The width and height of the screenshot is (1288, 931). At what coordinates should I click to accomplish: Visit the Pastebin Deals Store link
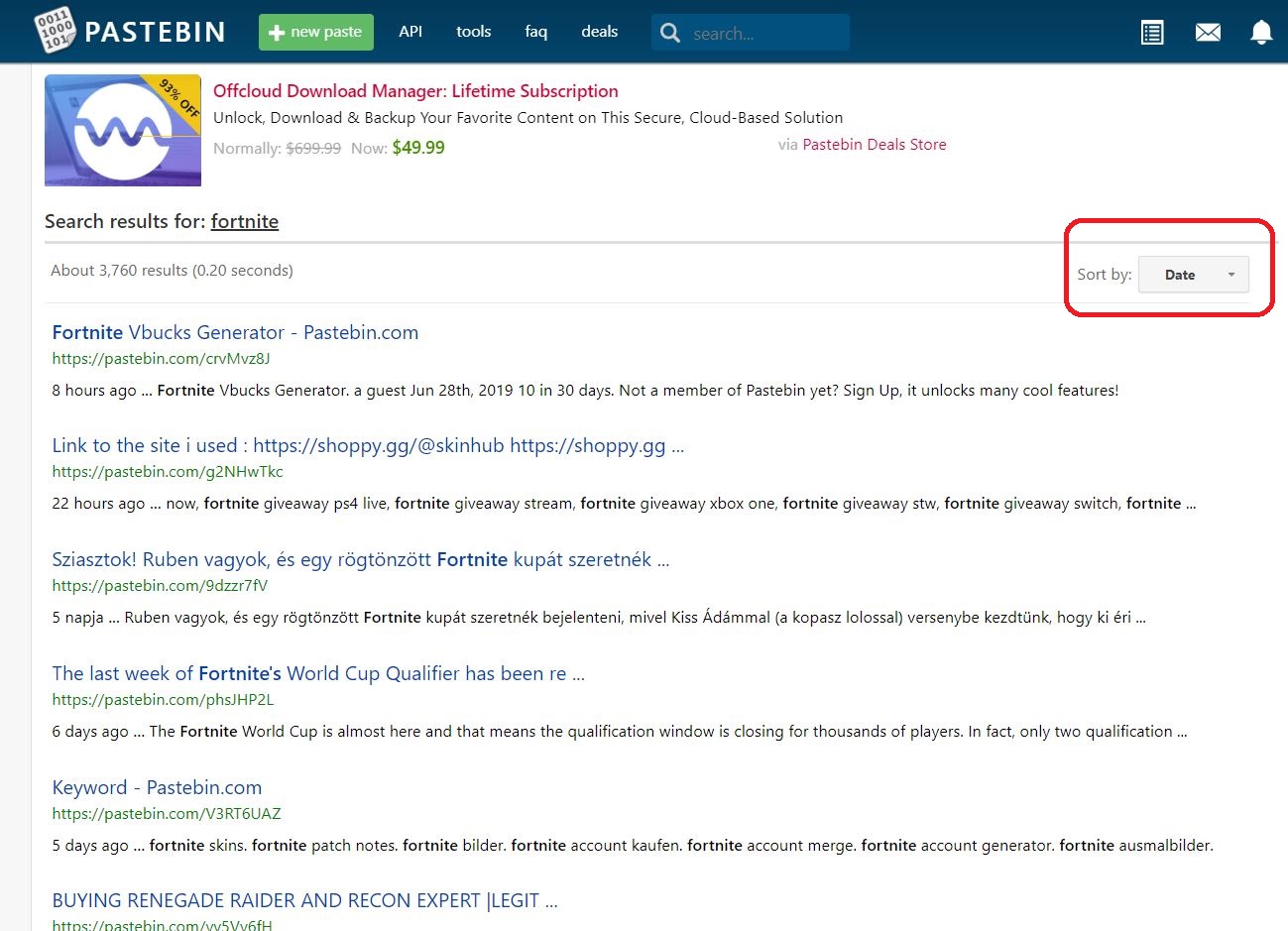pyautogui.click(x=874, y=145)
